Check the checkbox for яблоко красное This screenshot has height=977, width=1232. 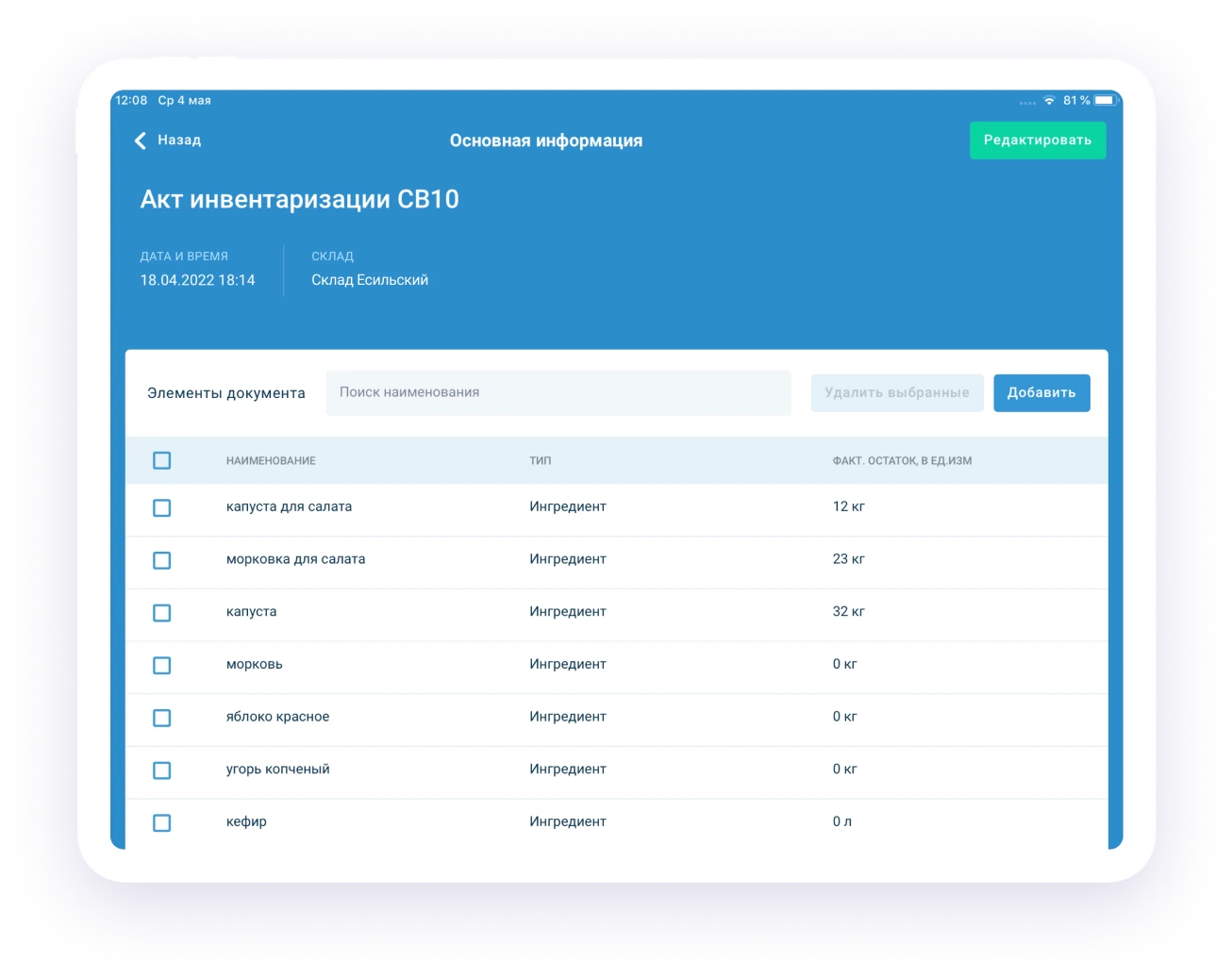point(161,718)
